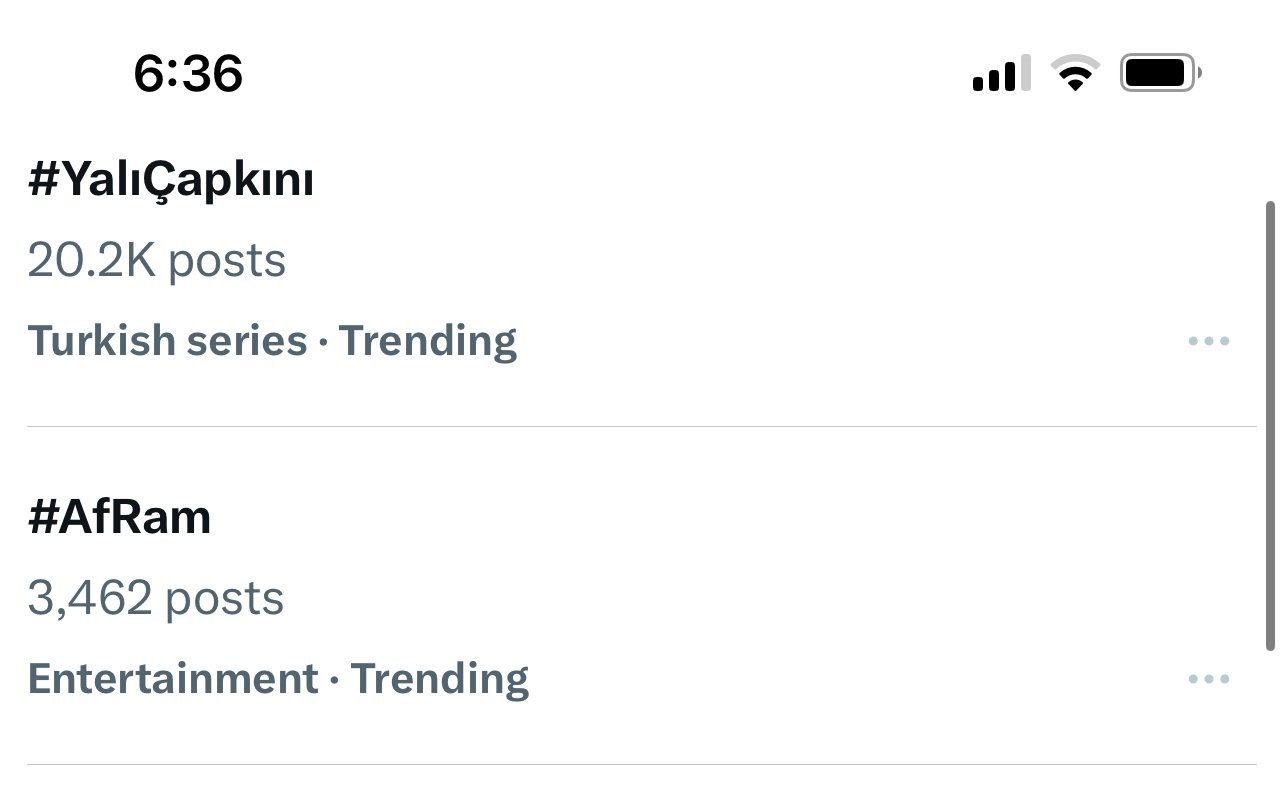Open the #YalıÇapkını trending hashtag
This screenshot has height=790, width=1284.
pyautogui.click(x=171, y=181)
